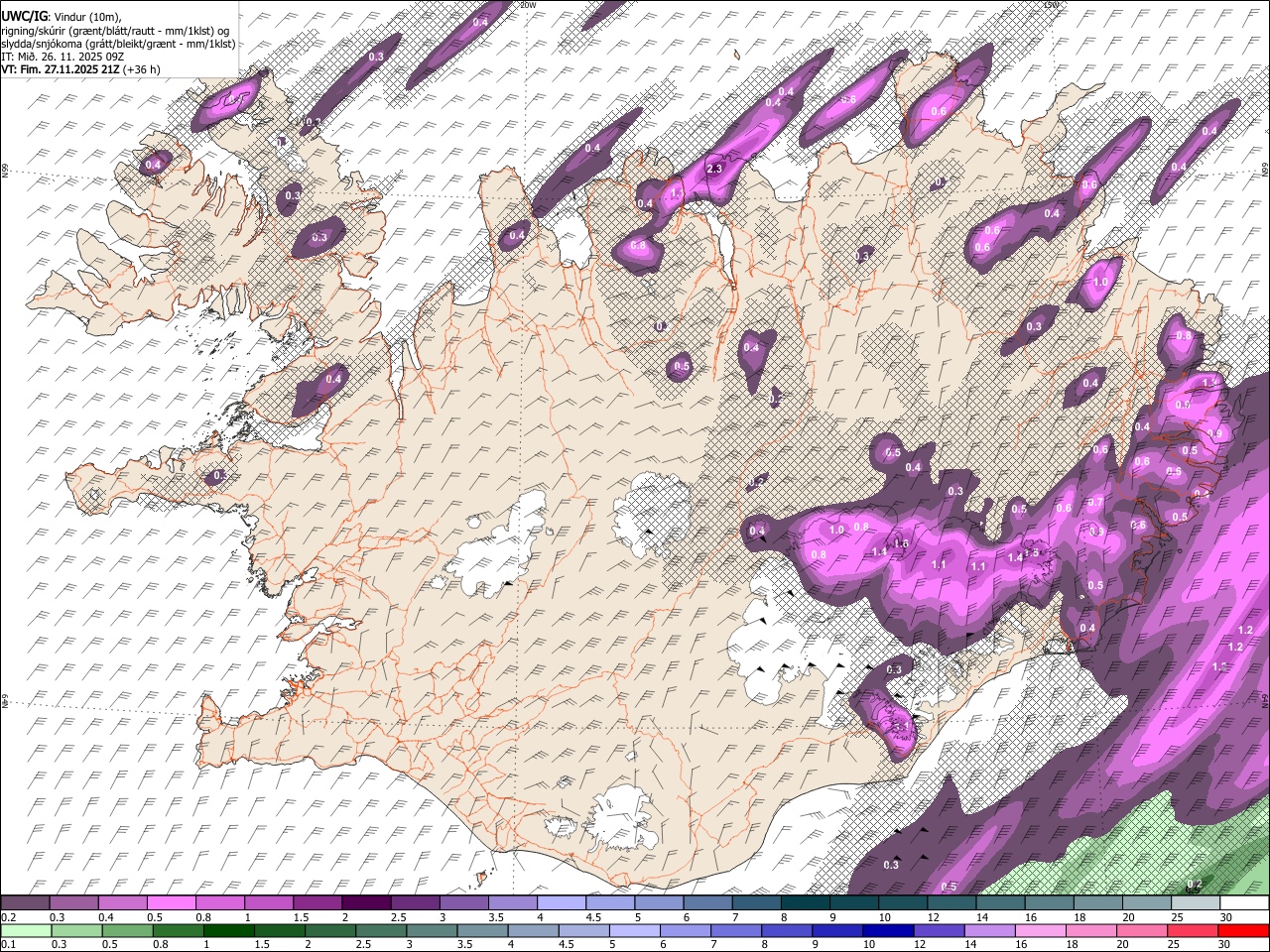This screenshot has width=1270, height=952.
Task: Select the 'slydda/snjókoma (grátt/bleikt/grænt - mm/1klst)' line
Action: pyautogui.click(x=118, y=44)
